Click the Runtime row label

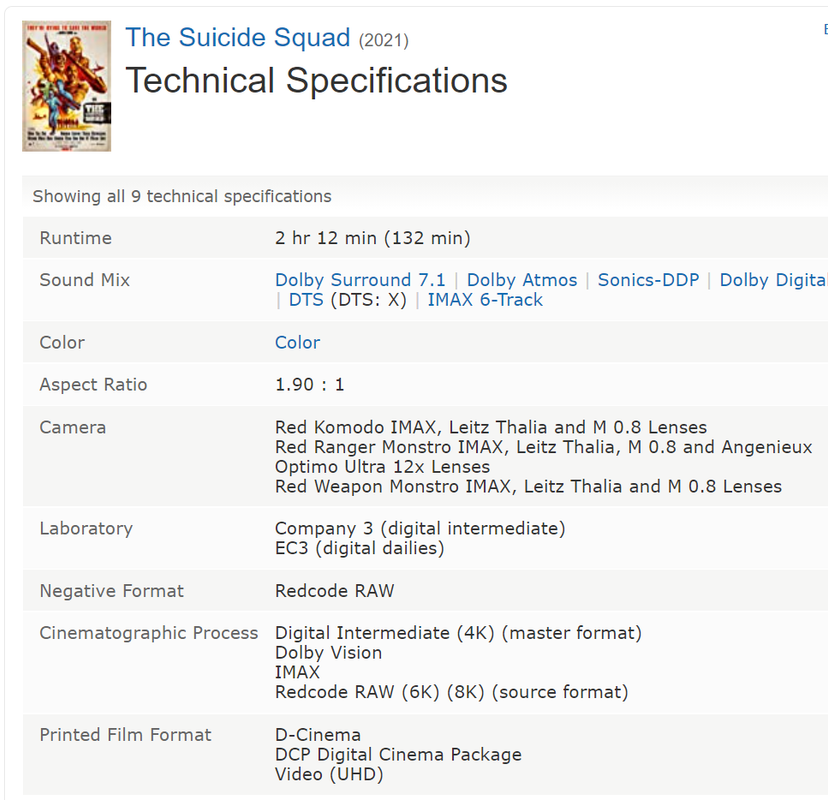(x=76, y=238)
